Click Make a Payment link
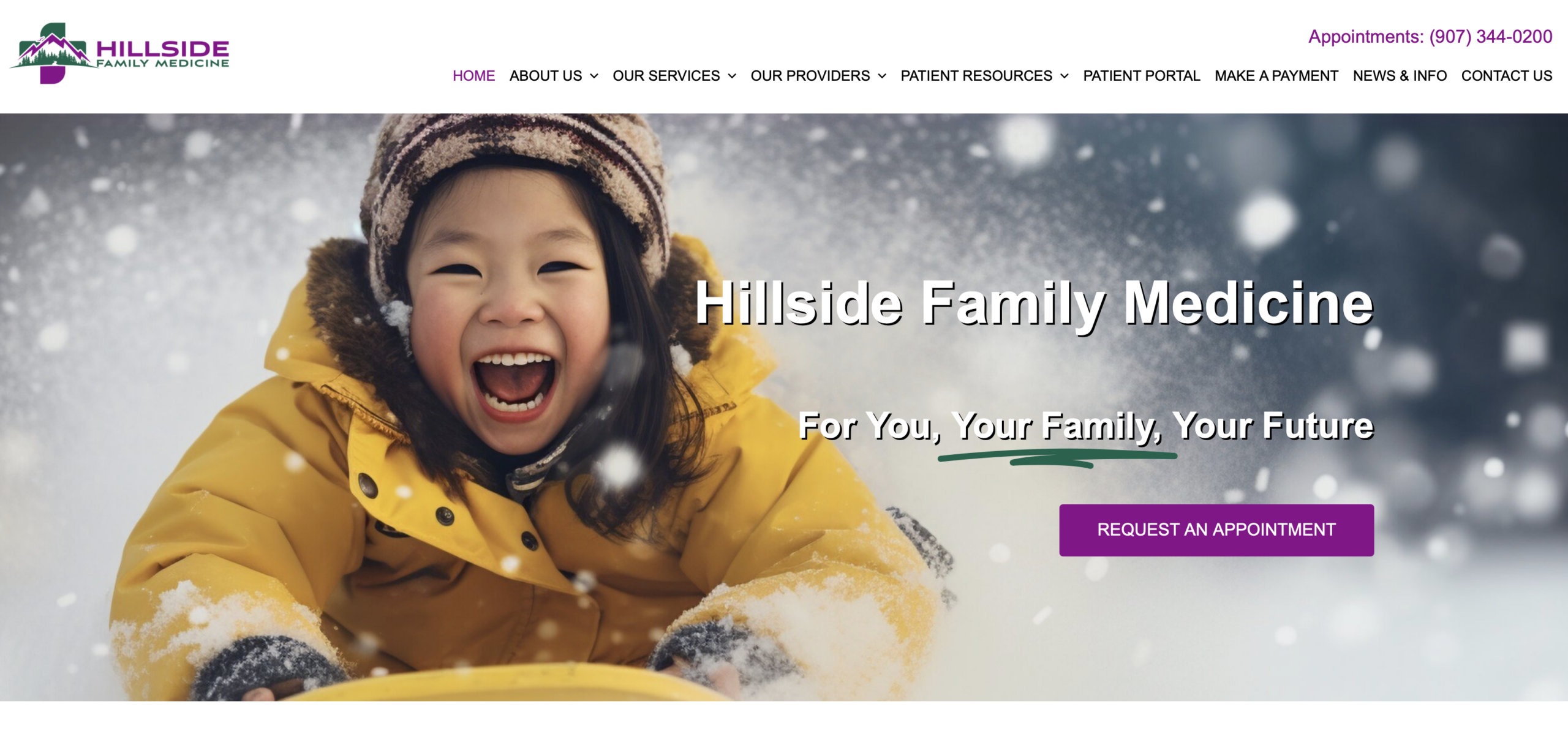This screenshot has width=1568, height=753. pos(1276,76)
